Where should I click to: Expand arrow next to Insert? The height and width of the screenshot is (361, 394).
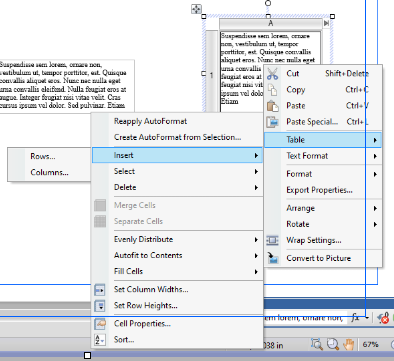click(256, 156)
